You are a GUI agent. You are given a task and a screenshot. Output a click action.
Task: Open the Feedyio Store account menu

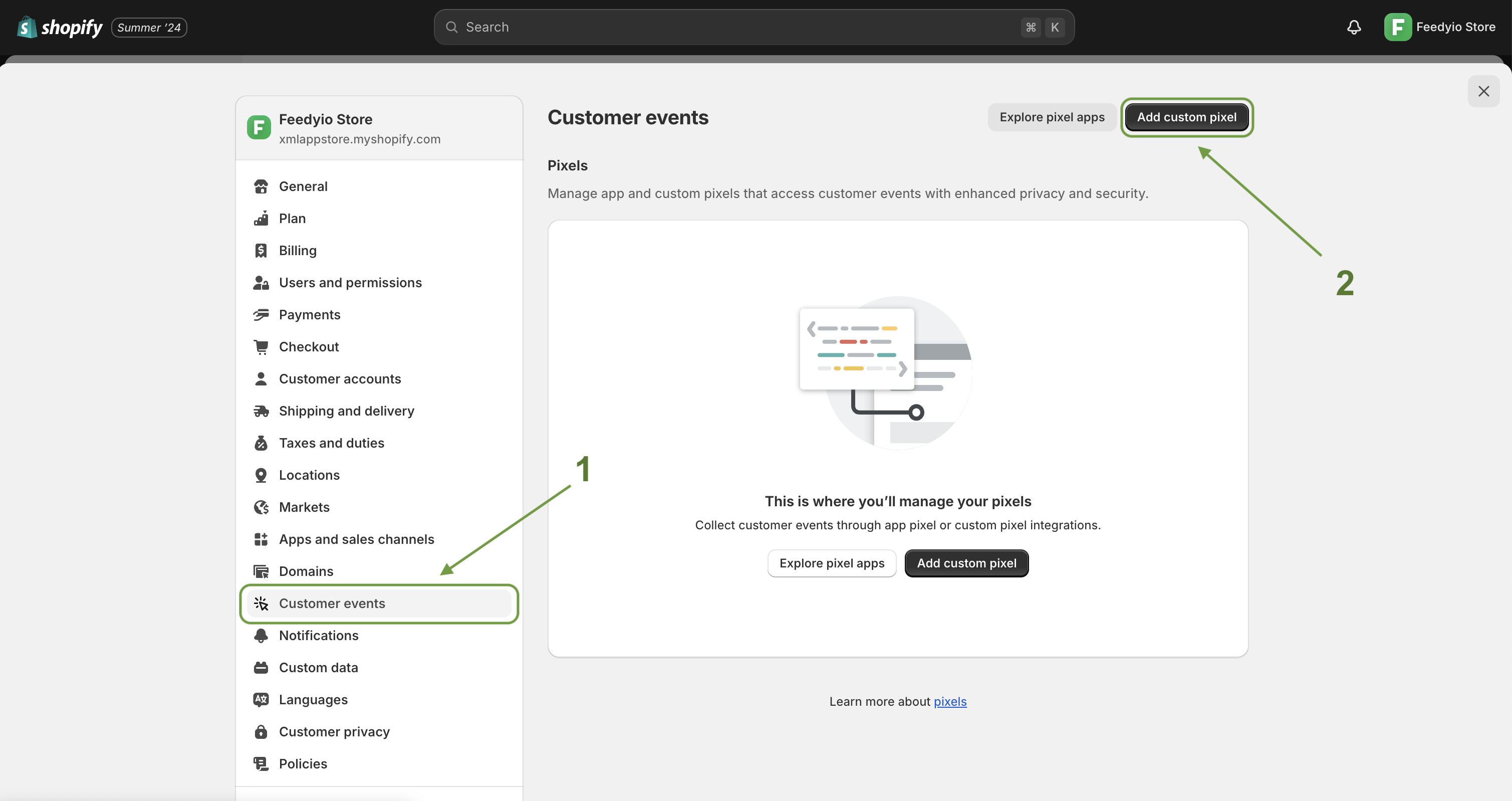[1439, 27]
